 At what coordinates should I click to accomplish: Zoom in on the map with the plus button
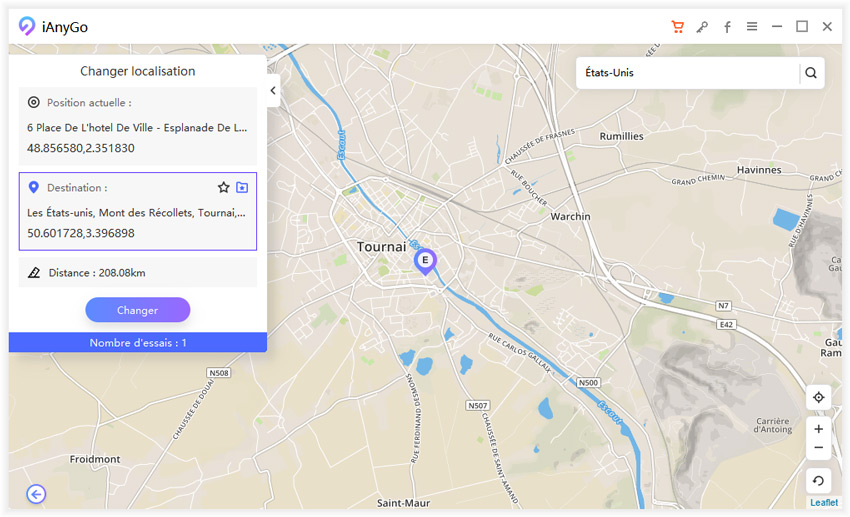click(819, 429)
